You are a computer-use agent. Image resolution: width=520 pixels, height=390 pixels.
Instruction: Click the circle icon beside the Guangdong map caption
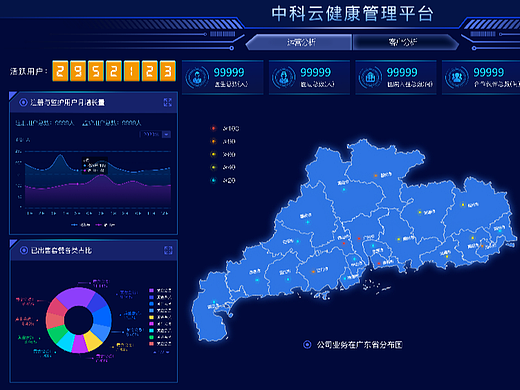pos(307,345)
